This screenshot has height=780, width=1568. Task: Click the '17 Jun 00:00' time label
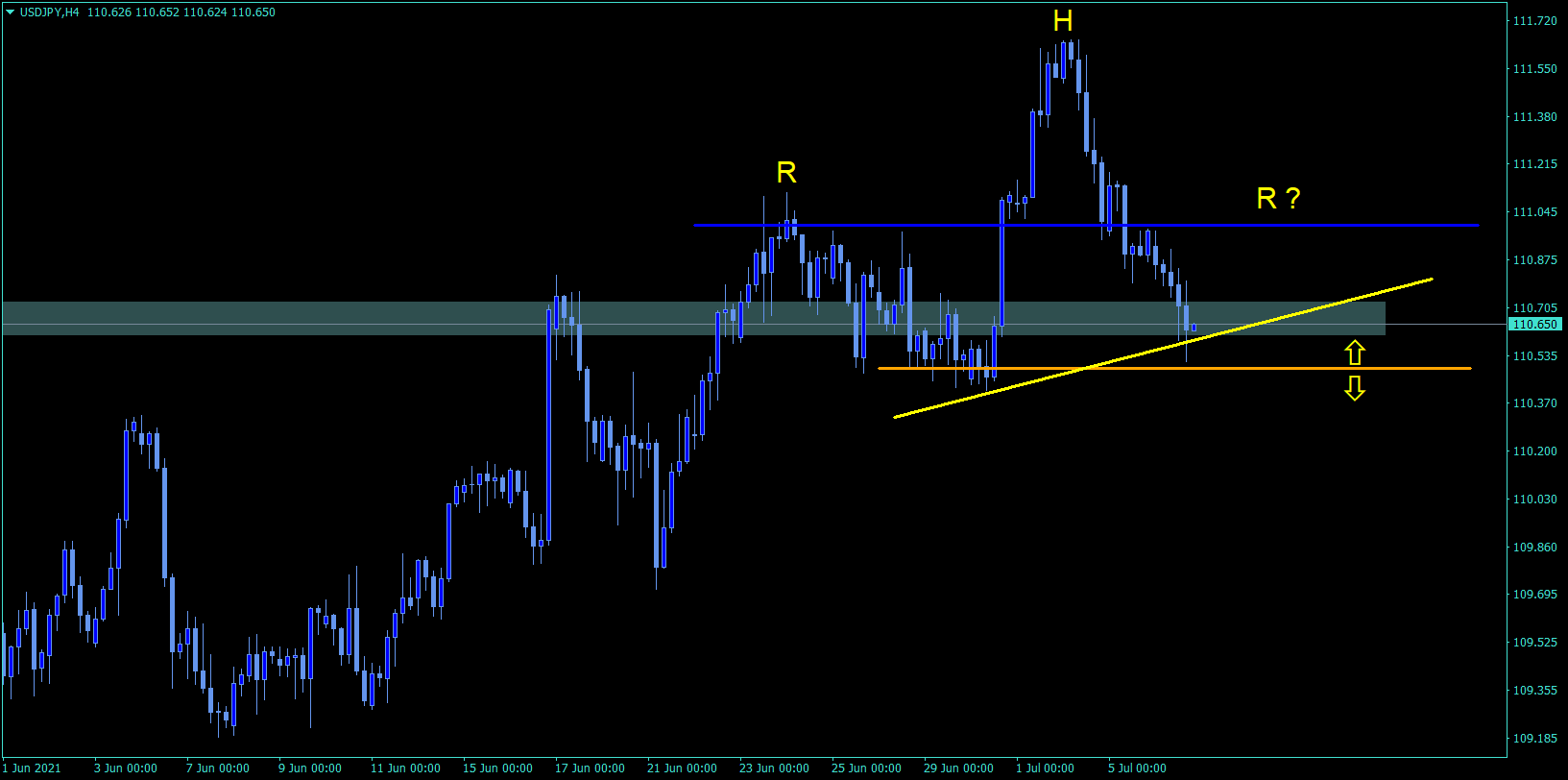[x=590, y=768]
